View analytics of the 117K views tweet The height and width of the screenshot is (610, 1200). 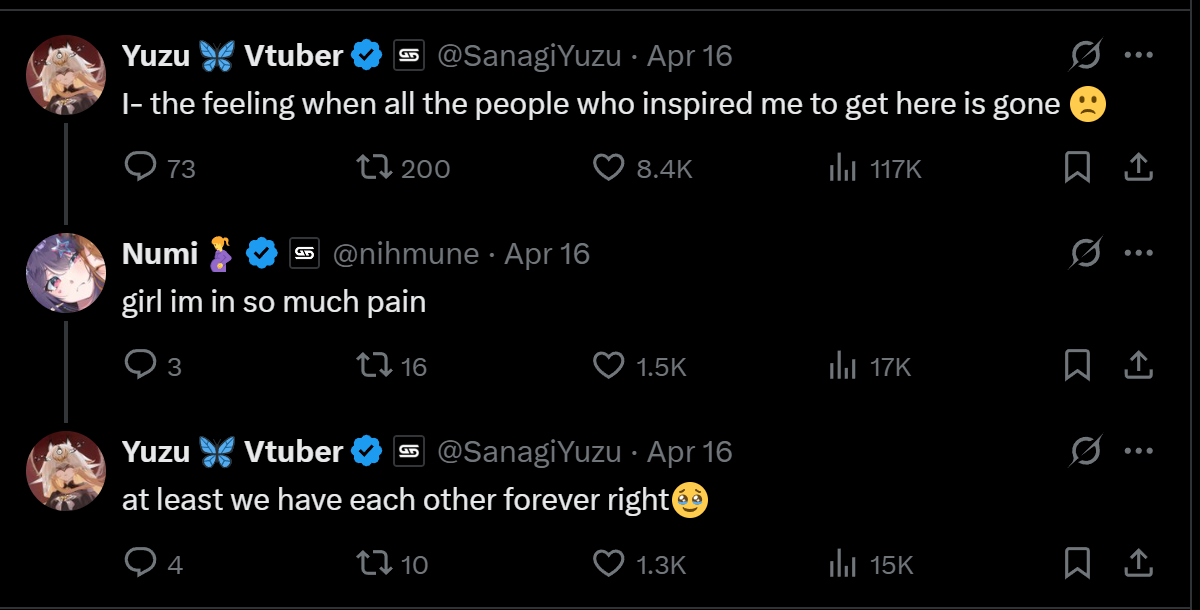[x=843, y=169]
